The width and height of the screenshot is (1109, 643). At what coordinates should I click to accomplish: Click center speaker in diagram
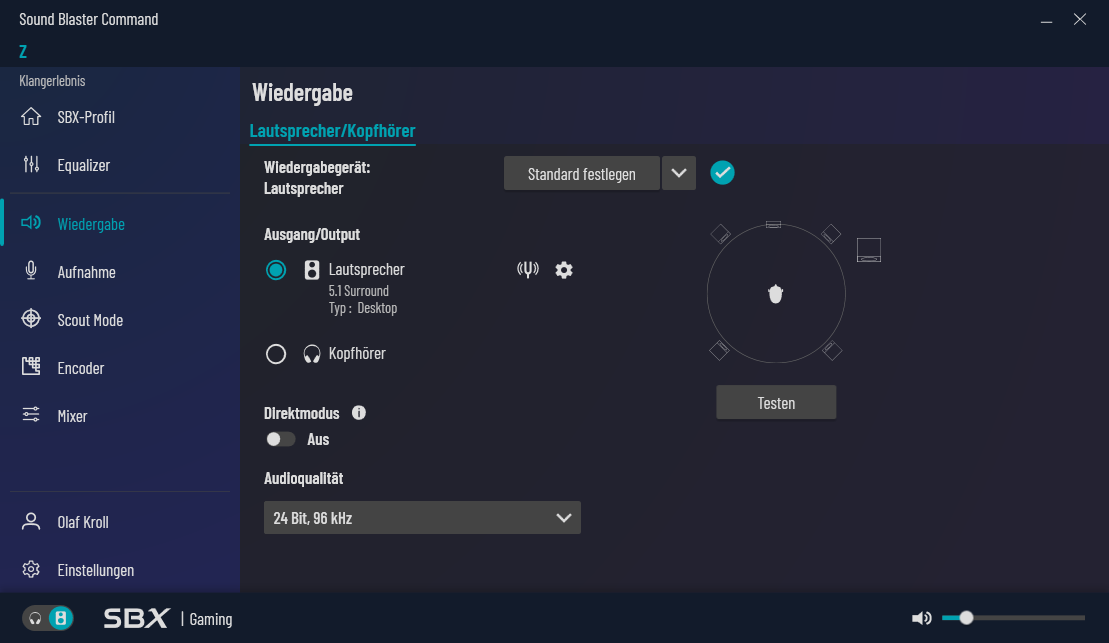point(774,225)
